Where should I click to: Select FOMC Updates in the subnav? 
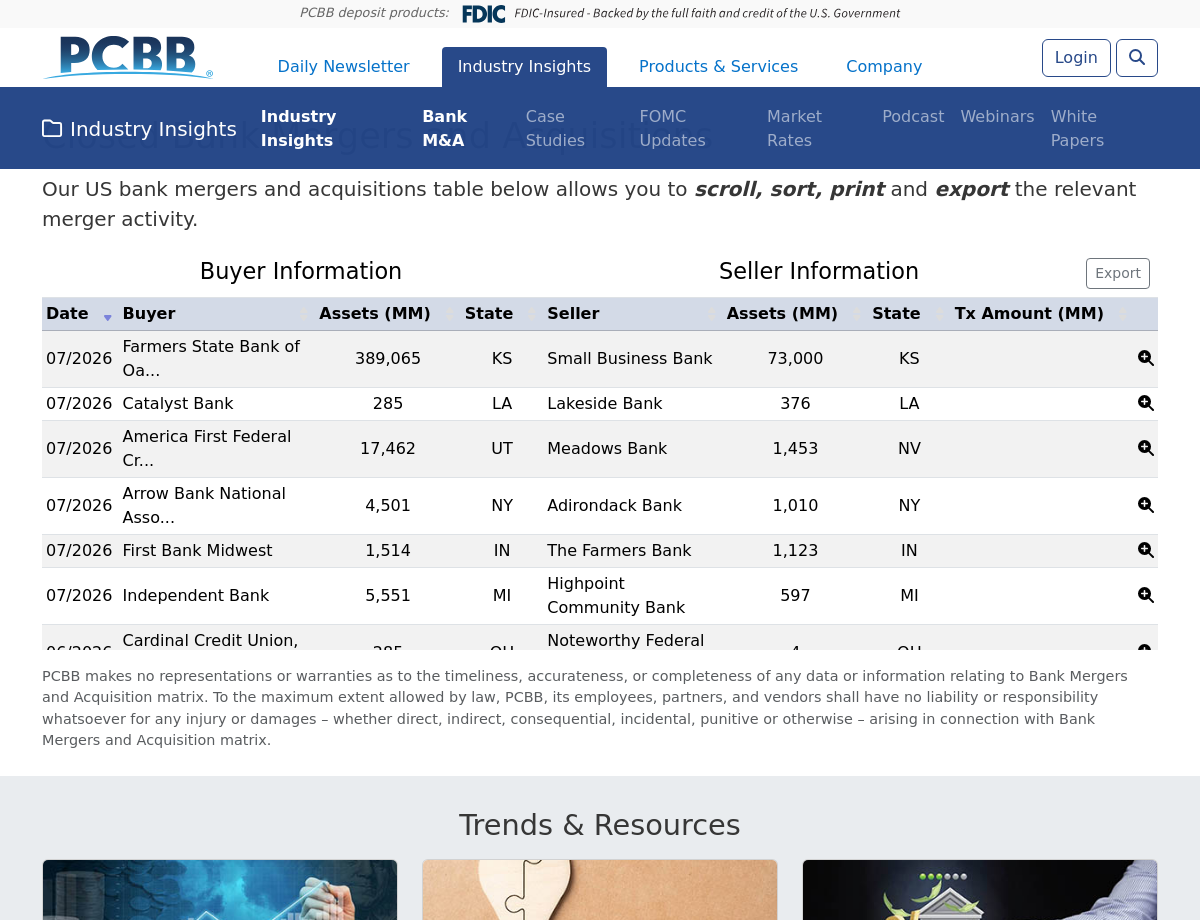tap(672, 128)
